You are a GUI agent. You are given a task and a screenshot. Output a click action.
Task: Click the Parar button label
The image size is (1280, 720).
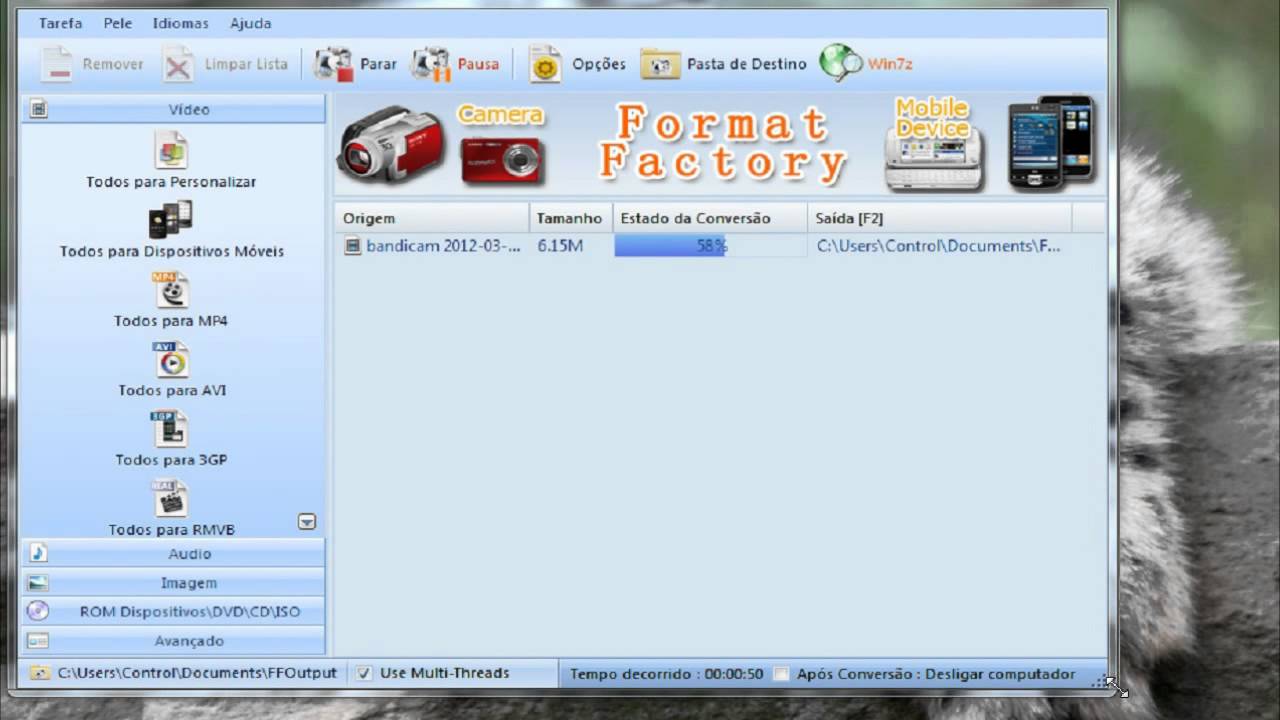(x=378, y=64)
